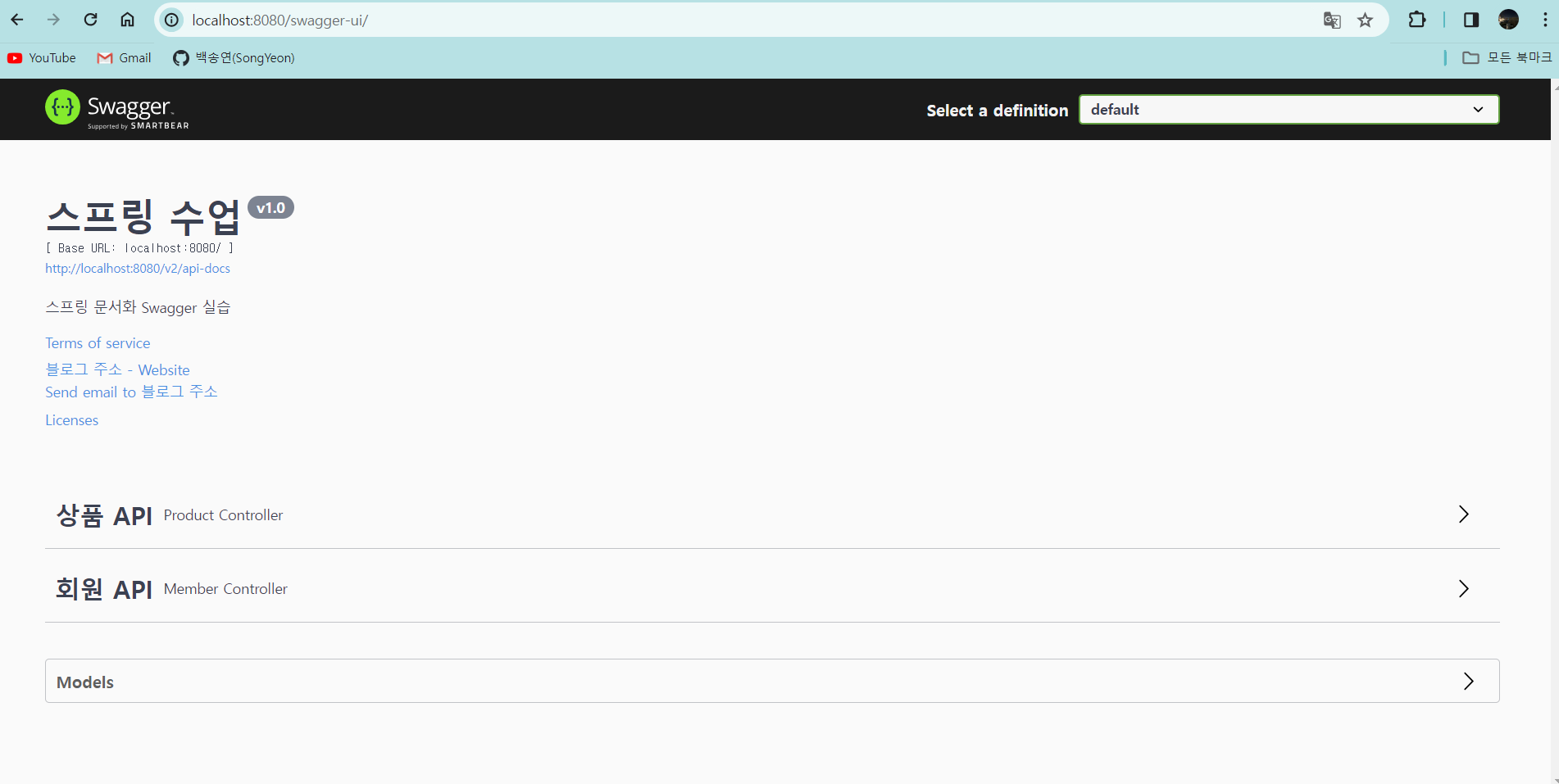The height and width of the screenshot is (784, 1559).
Task: Open the v2/api-docs link
Action: coord(138,269)
